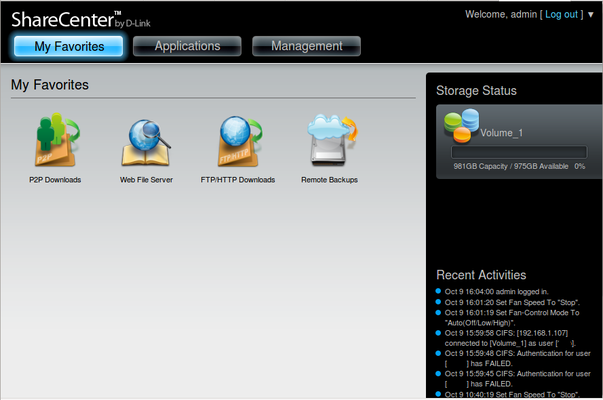The height and width of the screenshot is (400, 603).
Task: Select the 'Oct 9 16:04:00 admin logged in' entry
Action: (496, 292)
